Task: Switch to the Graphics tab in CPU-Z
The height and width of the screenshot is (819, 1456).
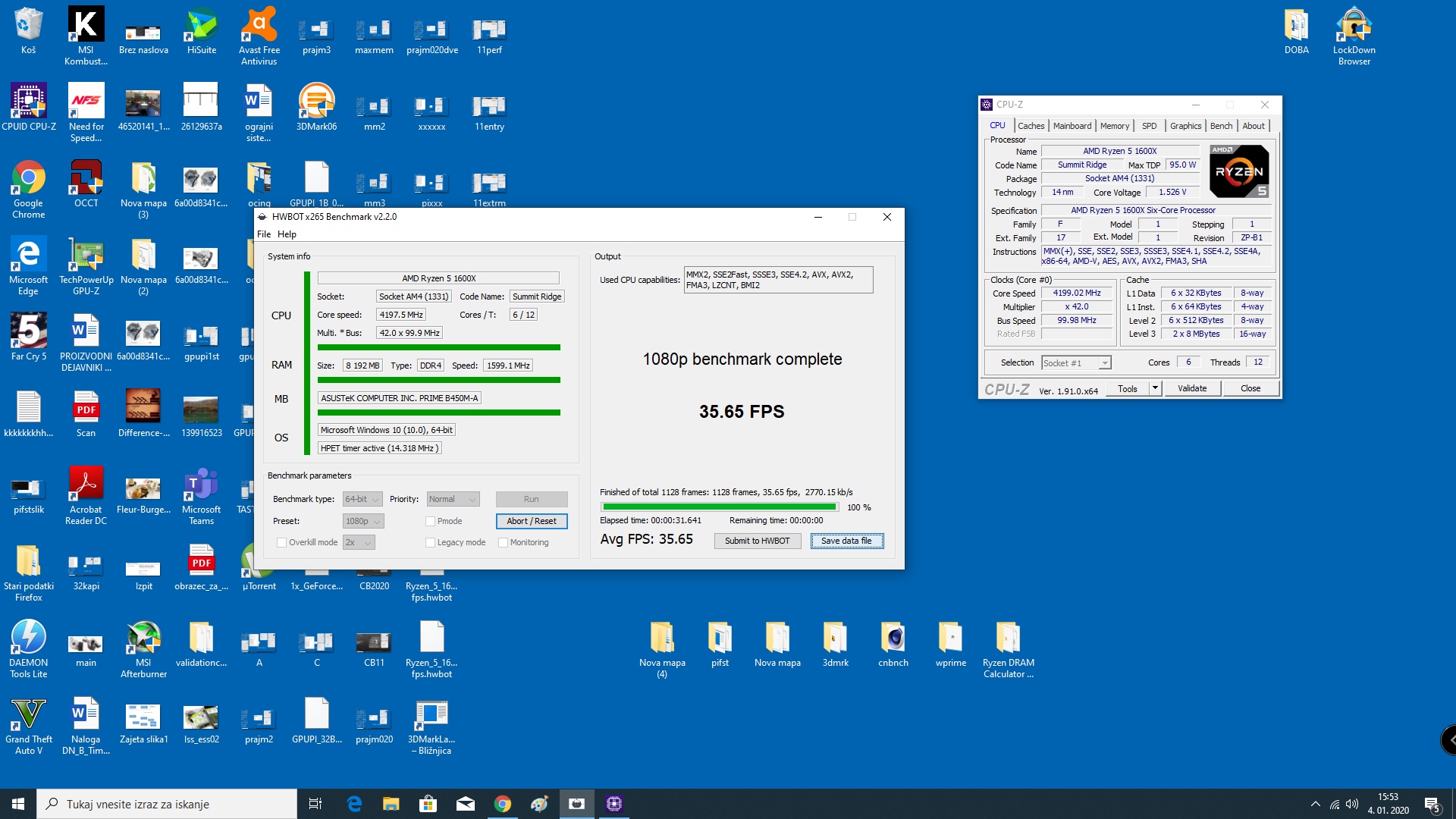Action: pyautogui.click(x=1185, y=126)
